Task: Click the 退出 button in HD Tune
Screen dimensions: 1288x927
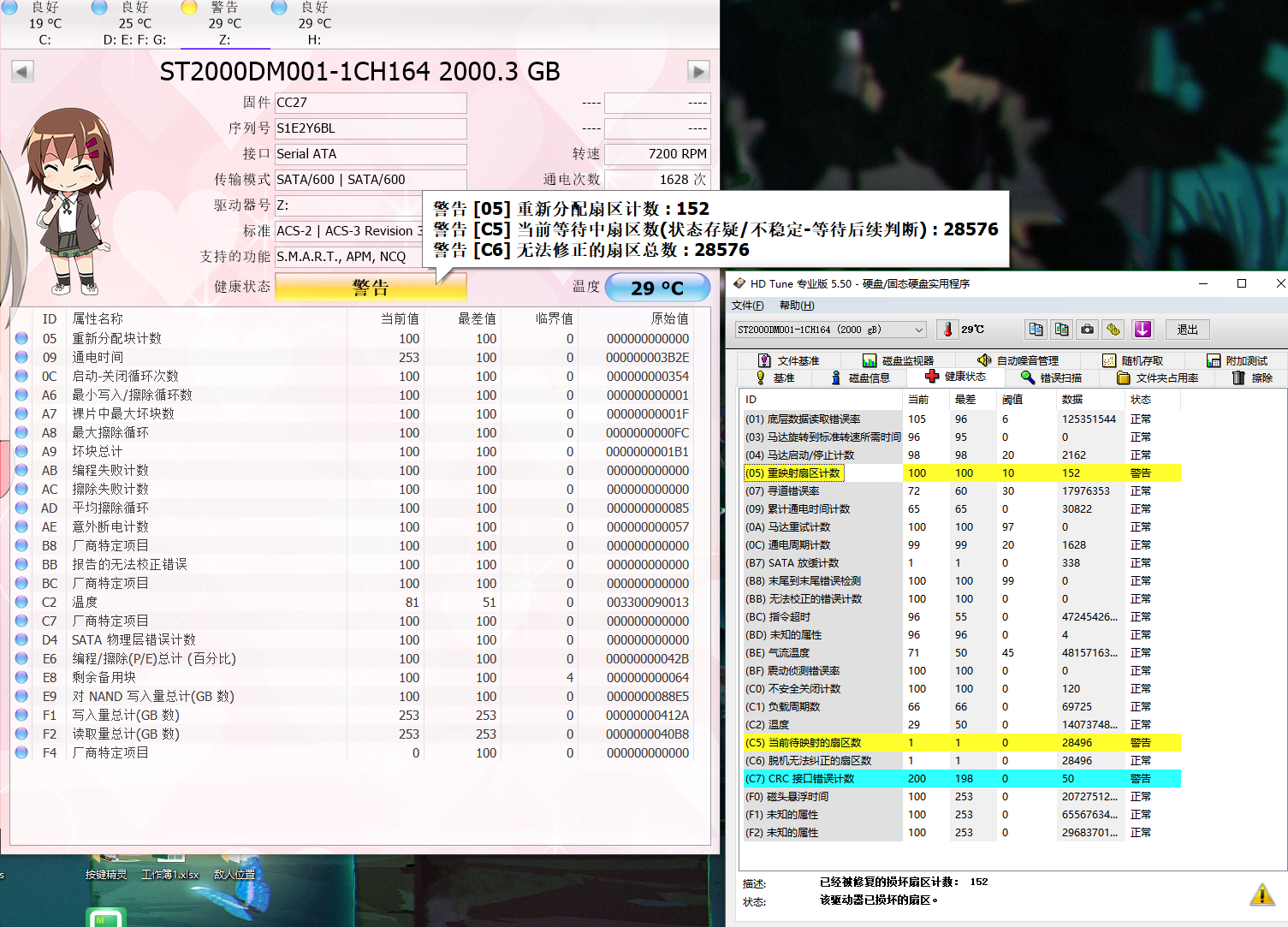Action: point(1187,330)
